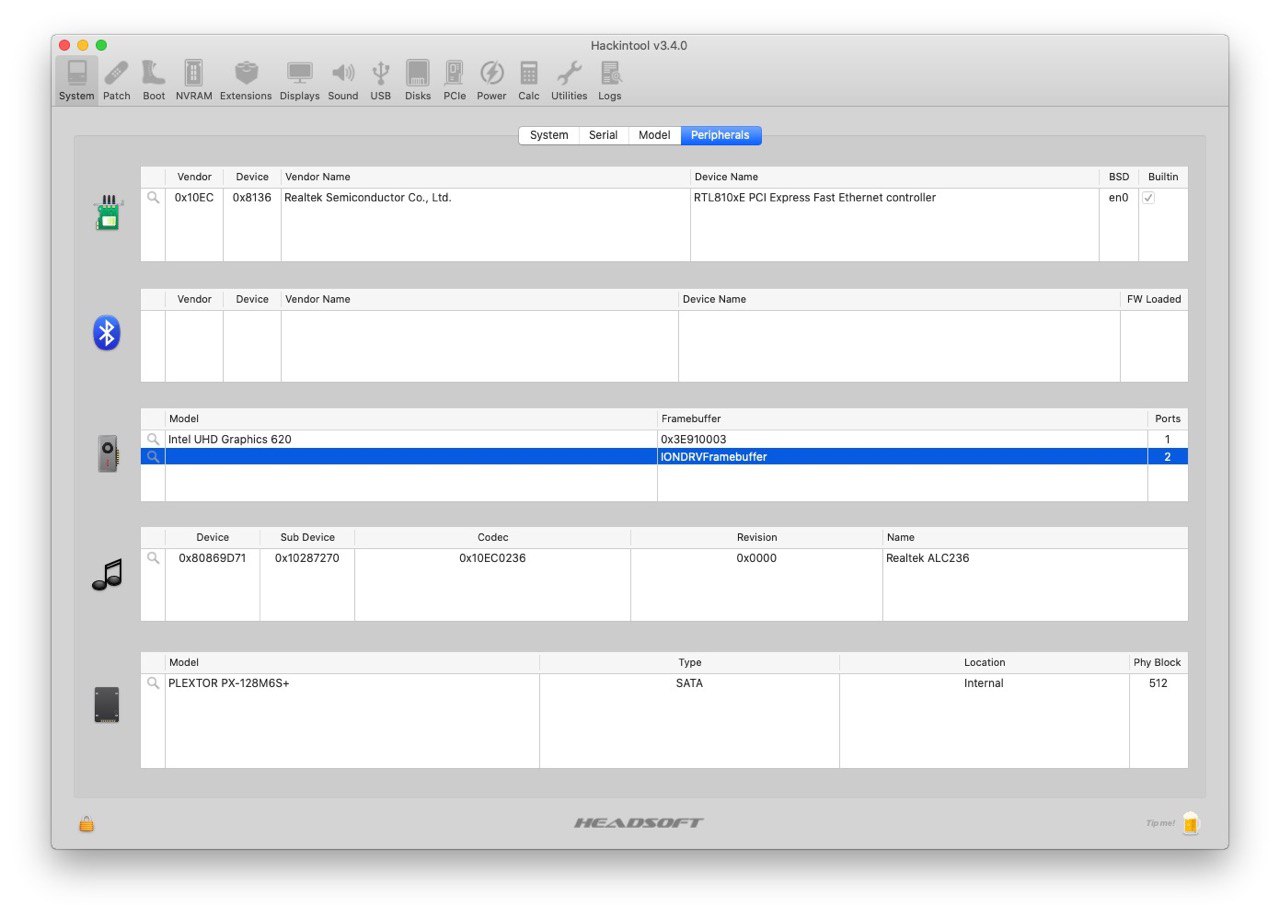1280x917 pixels.
Task: Select the PLEXTOR PX-128M6S+ model cell
Action: (229, 683)
